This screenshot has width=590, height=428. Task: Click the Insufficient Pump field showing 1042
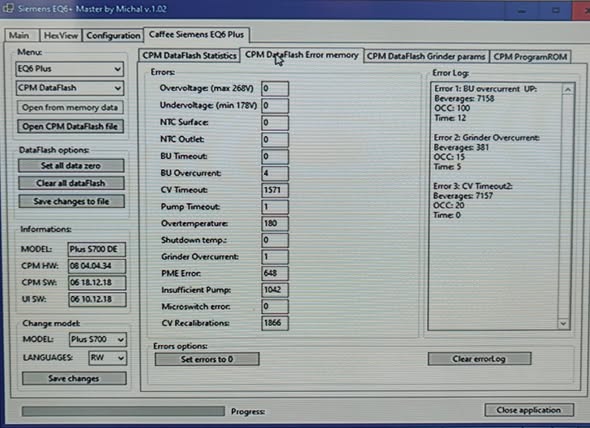275,290
